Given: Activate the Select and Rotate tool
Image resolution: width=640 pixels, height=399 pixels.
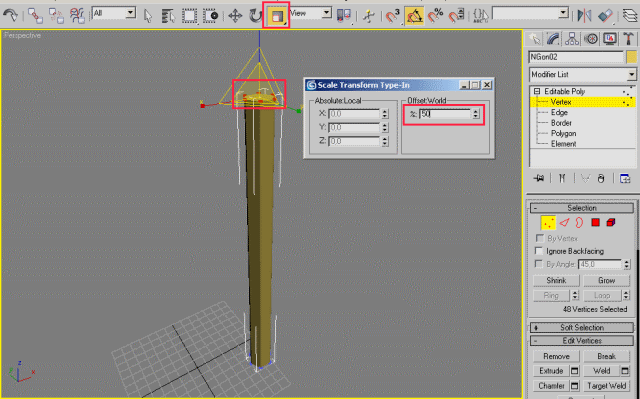Looking at the screenshot, I should point(256,16).
